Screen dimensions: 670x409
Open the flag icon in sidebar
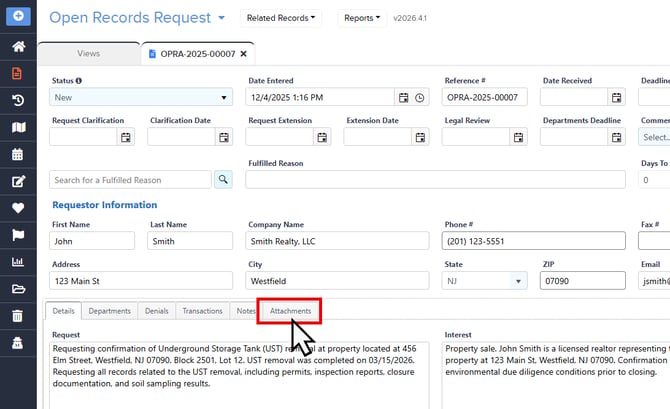18,235
